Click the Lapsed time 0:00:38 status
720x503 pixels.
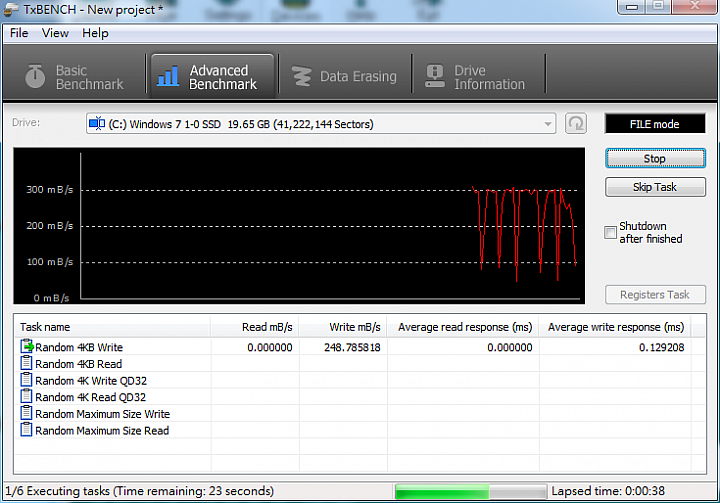pyautogui.click(x=608, y=491)
